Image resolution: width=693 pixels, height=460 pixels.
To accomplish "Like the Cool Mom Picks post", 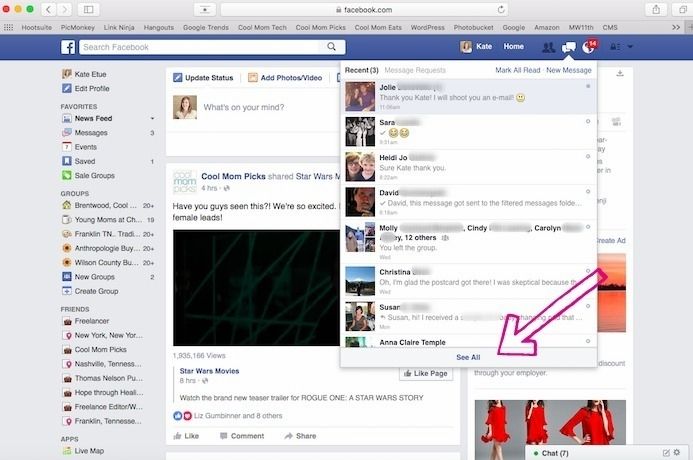I will point(186,436).
